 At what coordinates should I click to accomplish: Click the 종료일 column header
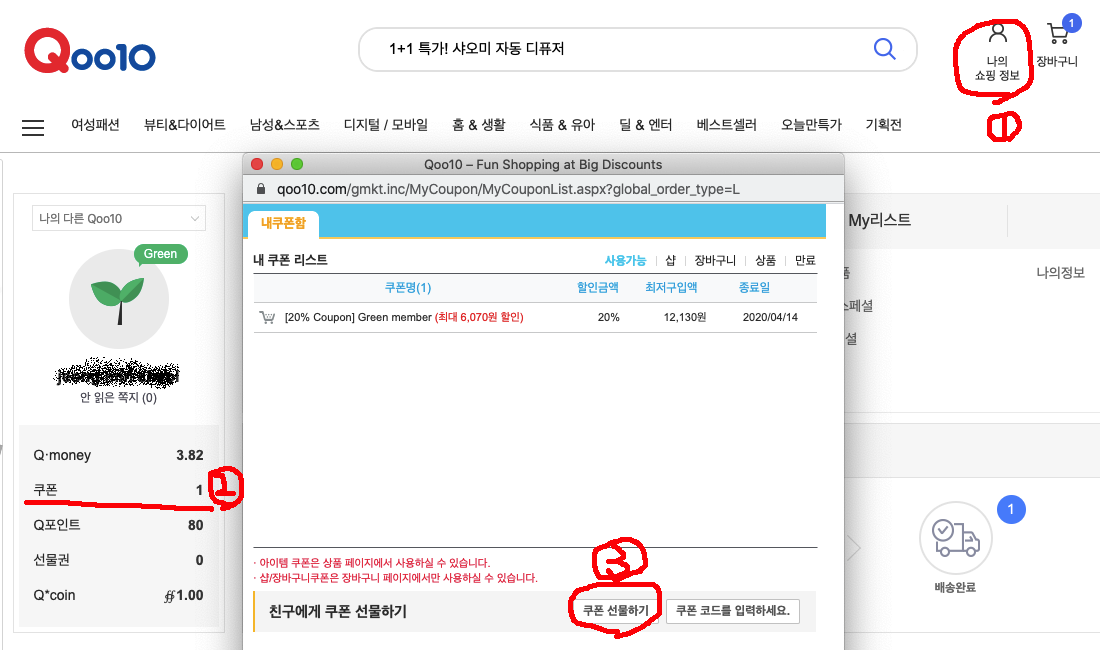click(x=754, y=287)
